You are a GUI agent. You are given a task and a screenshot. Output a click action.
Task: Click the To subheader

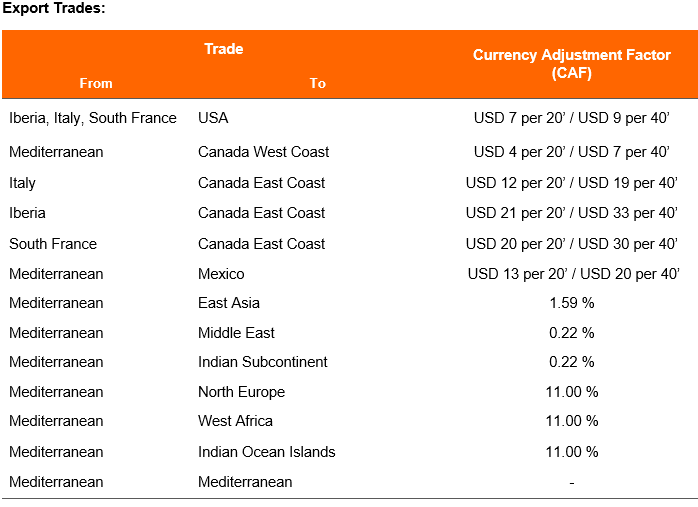coord(318,83)
